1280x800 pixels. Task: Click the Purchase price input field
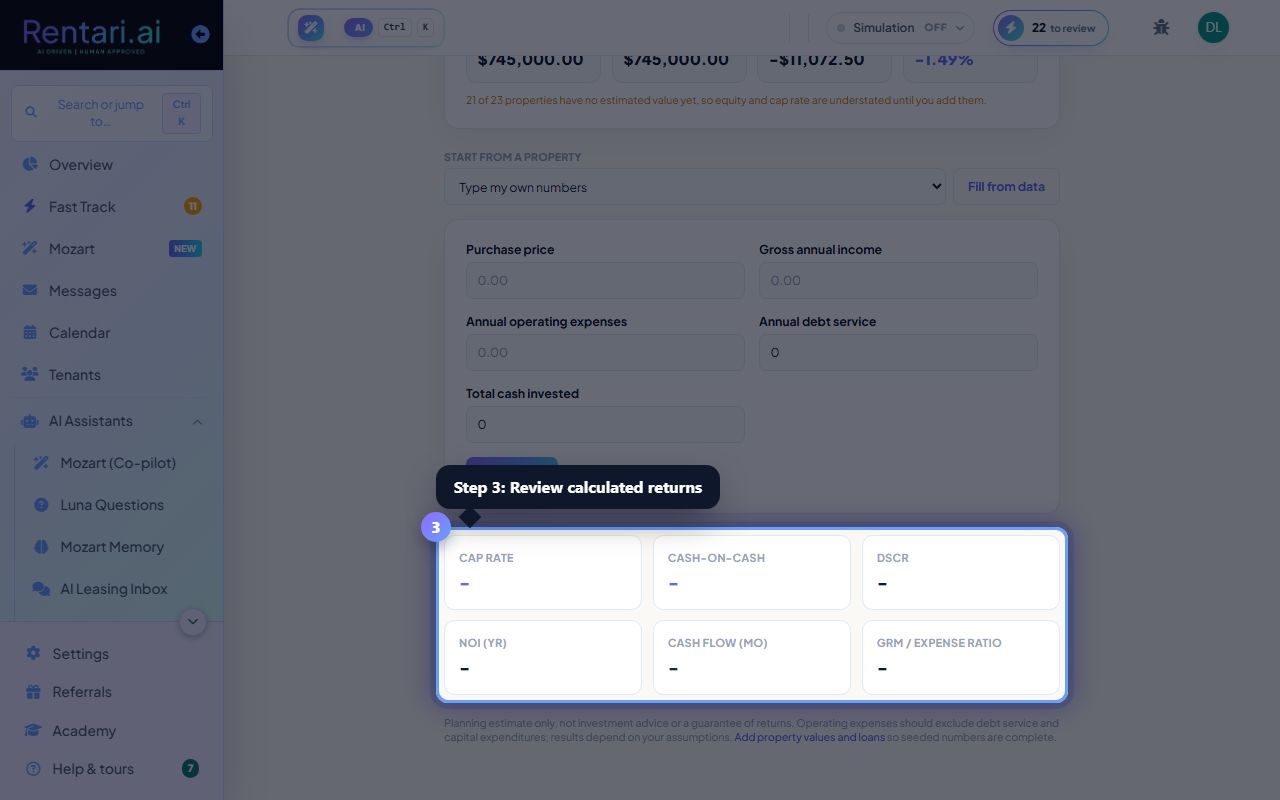point(605,281)
